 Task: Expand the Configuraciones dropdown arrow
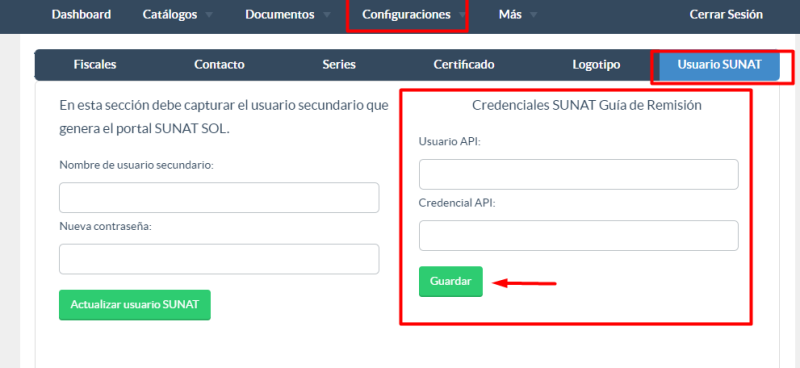(x=462, y=15)
